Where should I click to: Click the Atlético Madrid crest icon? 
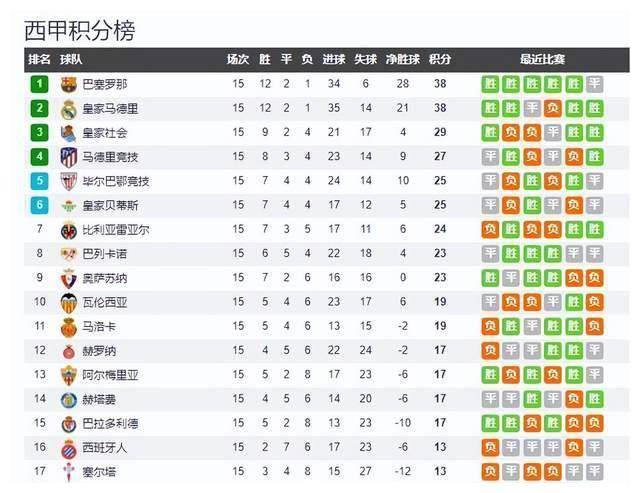(68, 157)
